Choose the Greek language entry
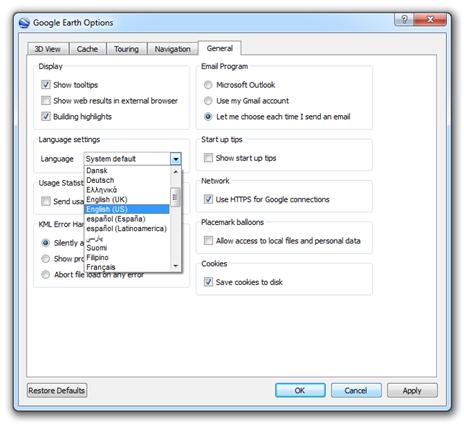 tap(127, 190)
